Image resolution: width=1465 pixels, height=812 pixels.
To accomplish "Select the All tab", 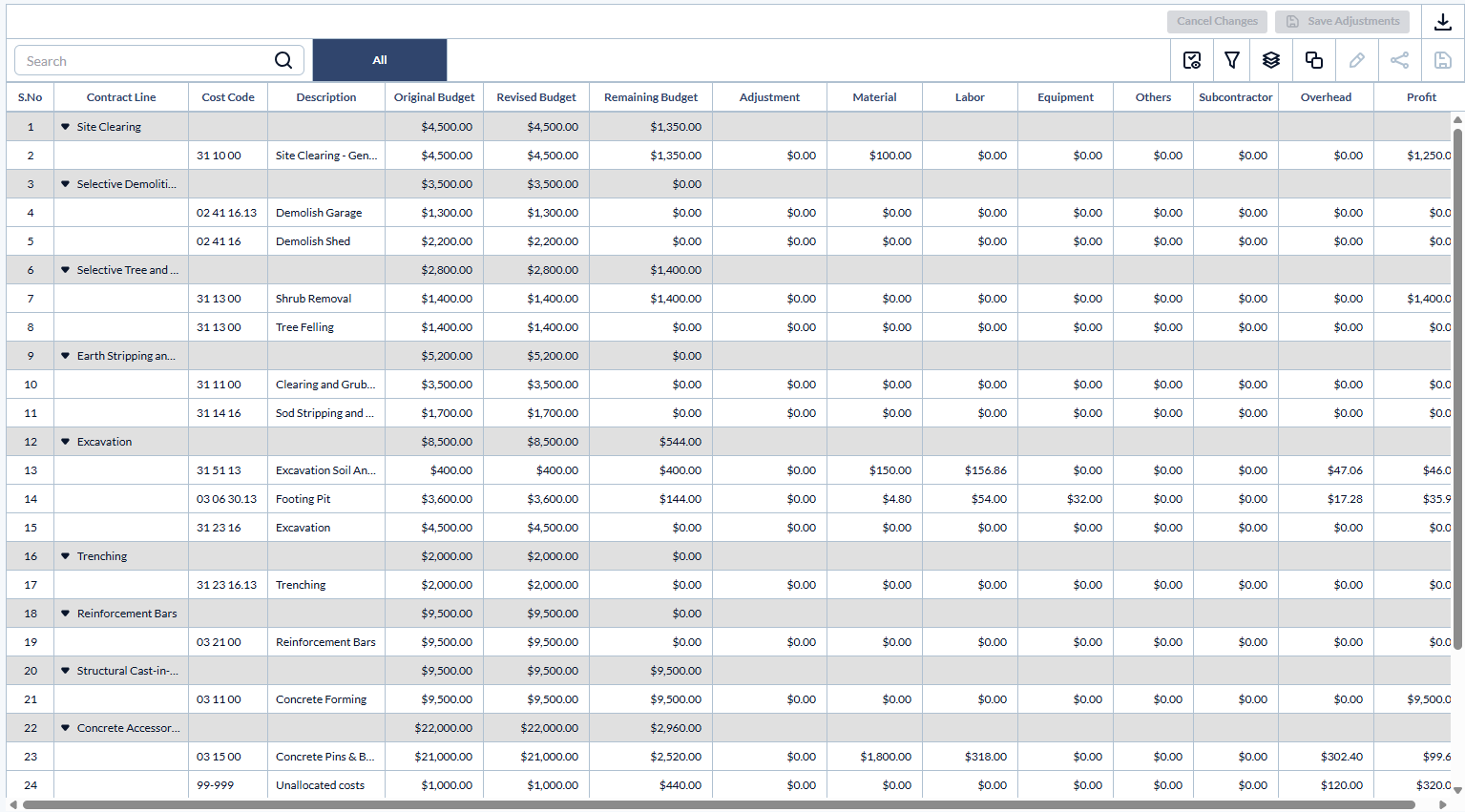I will point(380,60).
